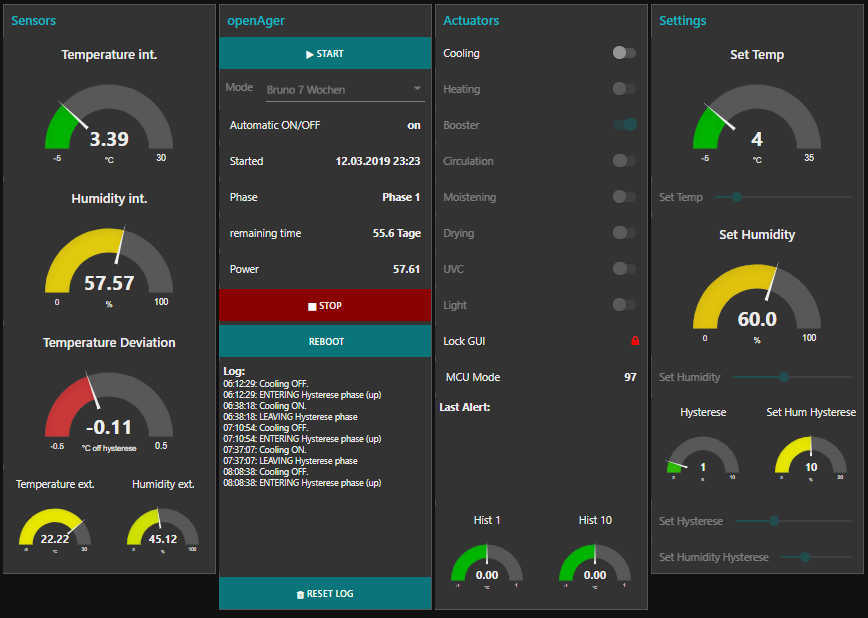Viewport: 868px width, 618px height.
Task: Click log entry '07:10:54: Cooling OFF.'
Action: pos(266,428)
